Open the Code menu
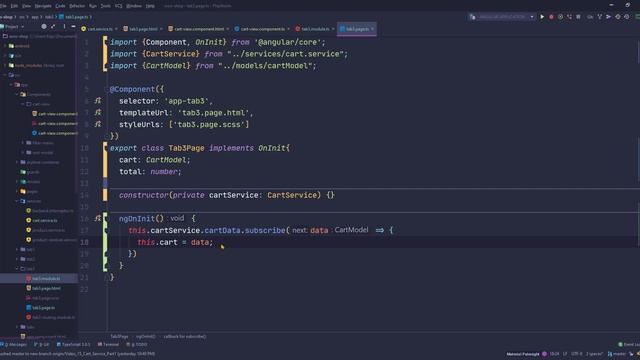Viewport: 640px width, 360px height. pos(60,6)
